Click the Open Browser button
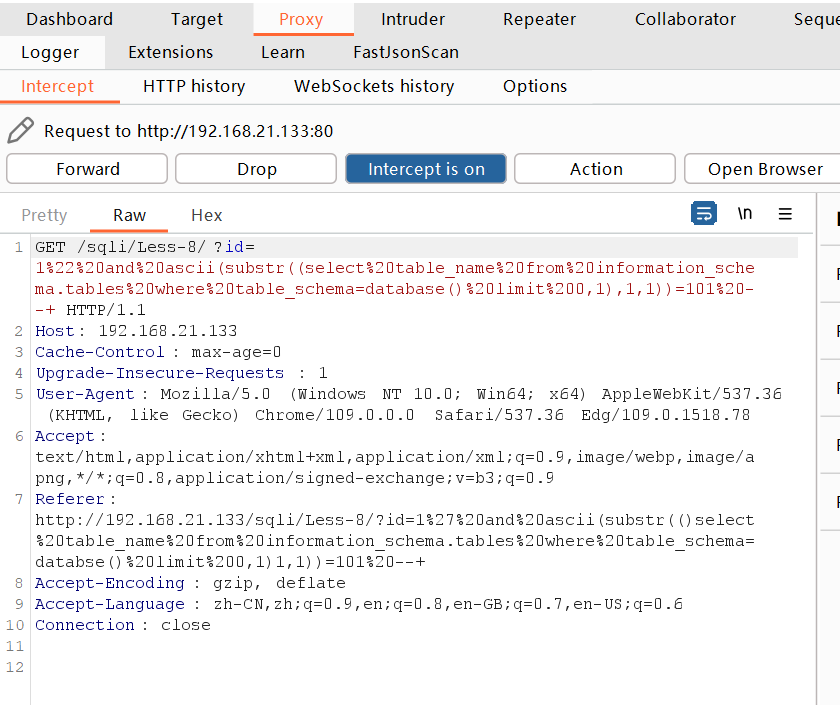Screen dimensions: 840x705 click(x=765, y=169)
